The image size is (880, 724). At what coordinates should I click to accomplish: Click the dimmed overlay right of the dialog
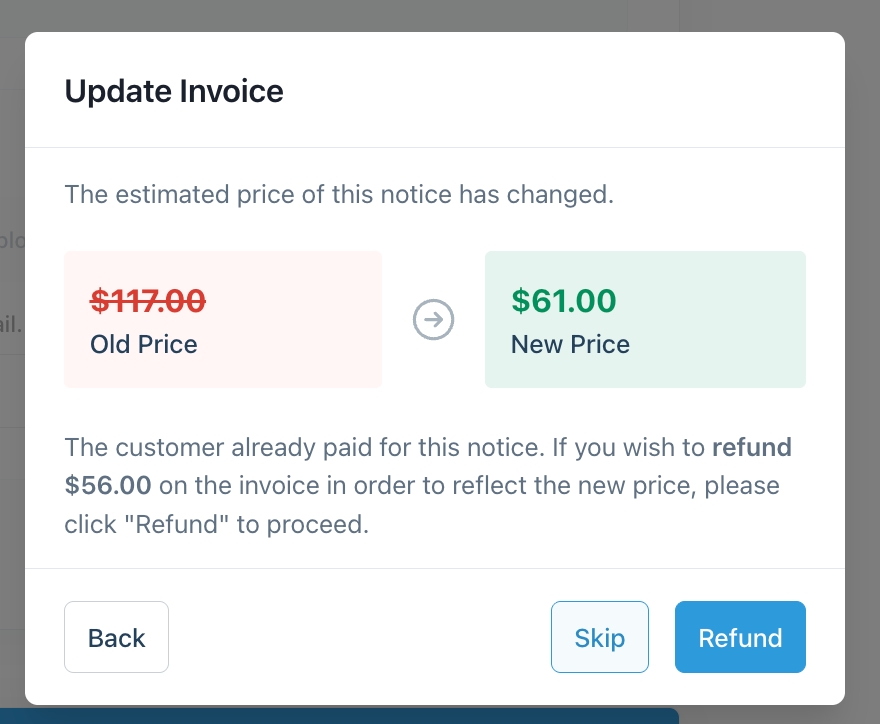point(862,360)
